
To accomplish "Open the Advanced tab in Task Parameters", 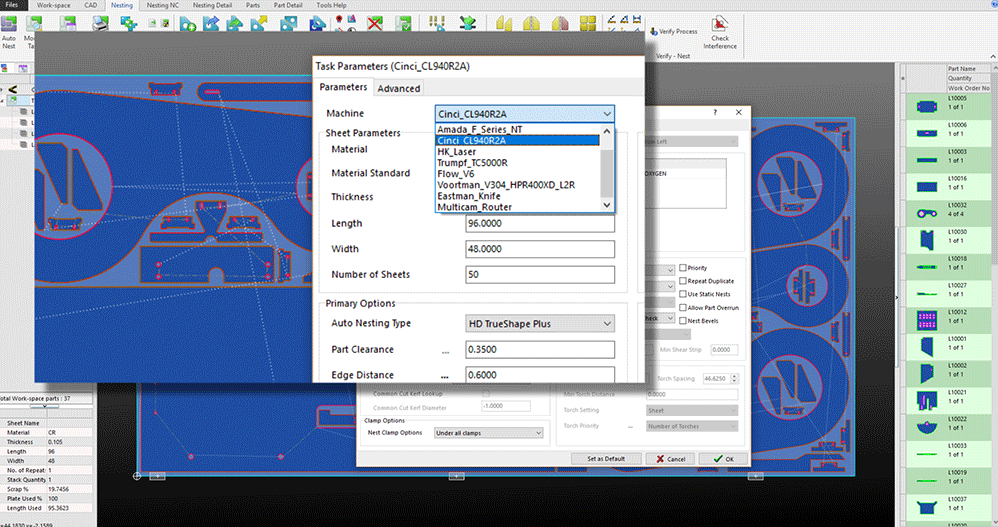I will (398, 88).
